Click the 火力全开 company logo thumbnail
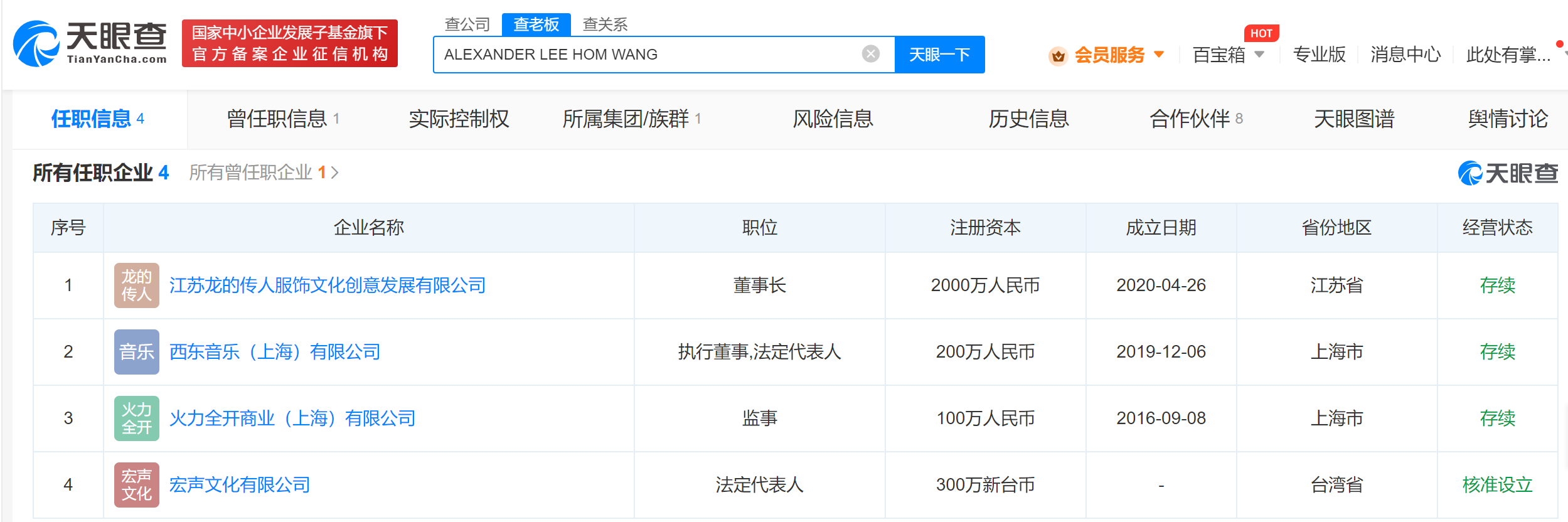This screenshot has width=1568, height=522. pyautogui.click(x=136, y=418)
